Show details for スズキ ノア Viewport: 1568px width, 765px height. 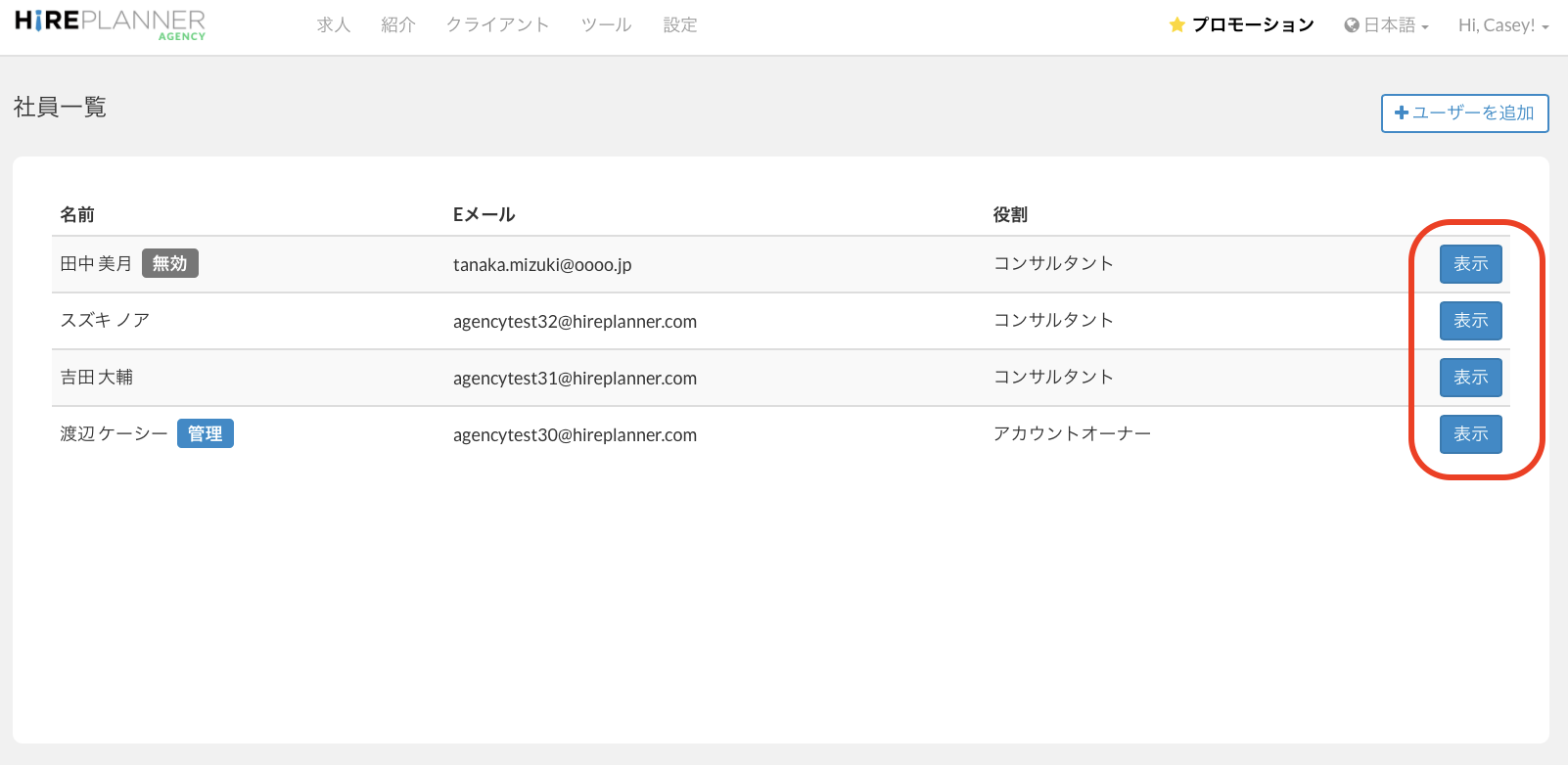click(1470, 321)
